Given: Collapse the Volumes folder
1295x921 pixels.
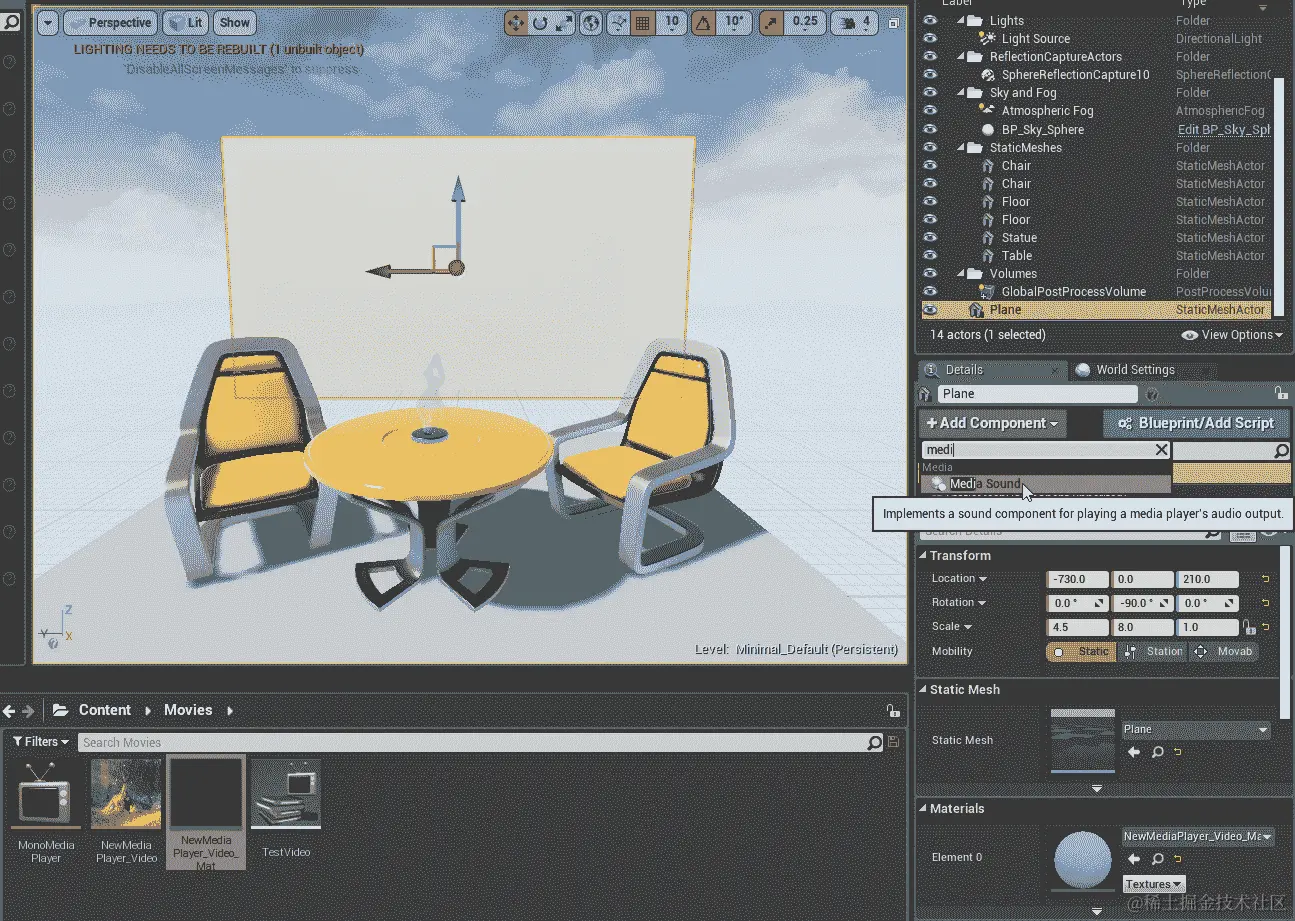Looking at the screenshot, I should (961, 273).
